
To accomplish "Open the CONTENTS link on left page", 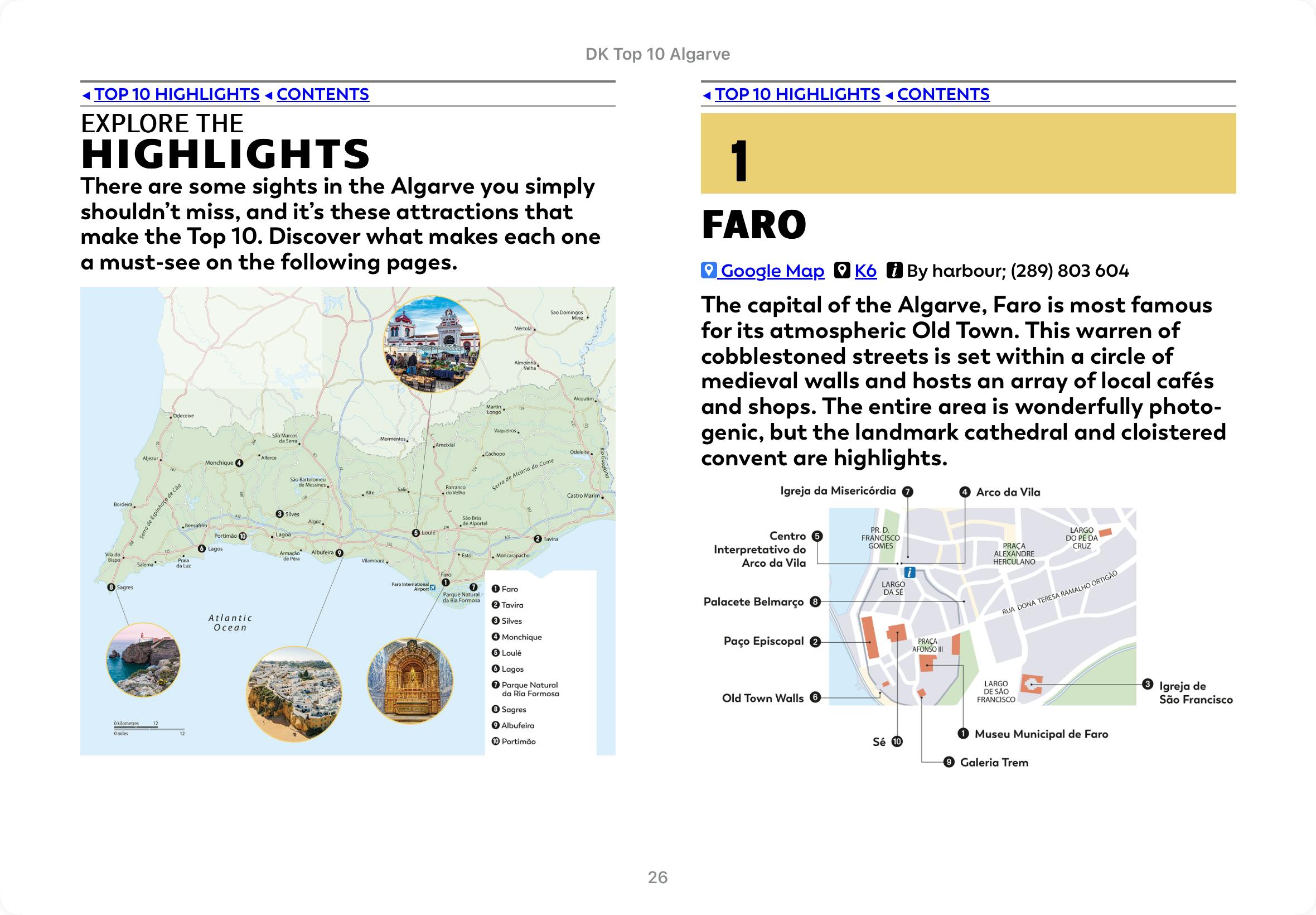I will click(x=322, y=94).
